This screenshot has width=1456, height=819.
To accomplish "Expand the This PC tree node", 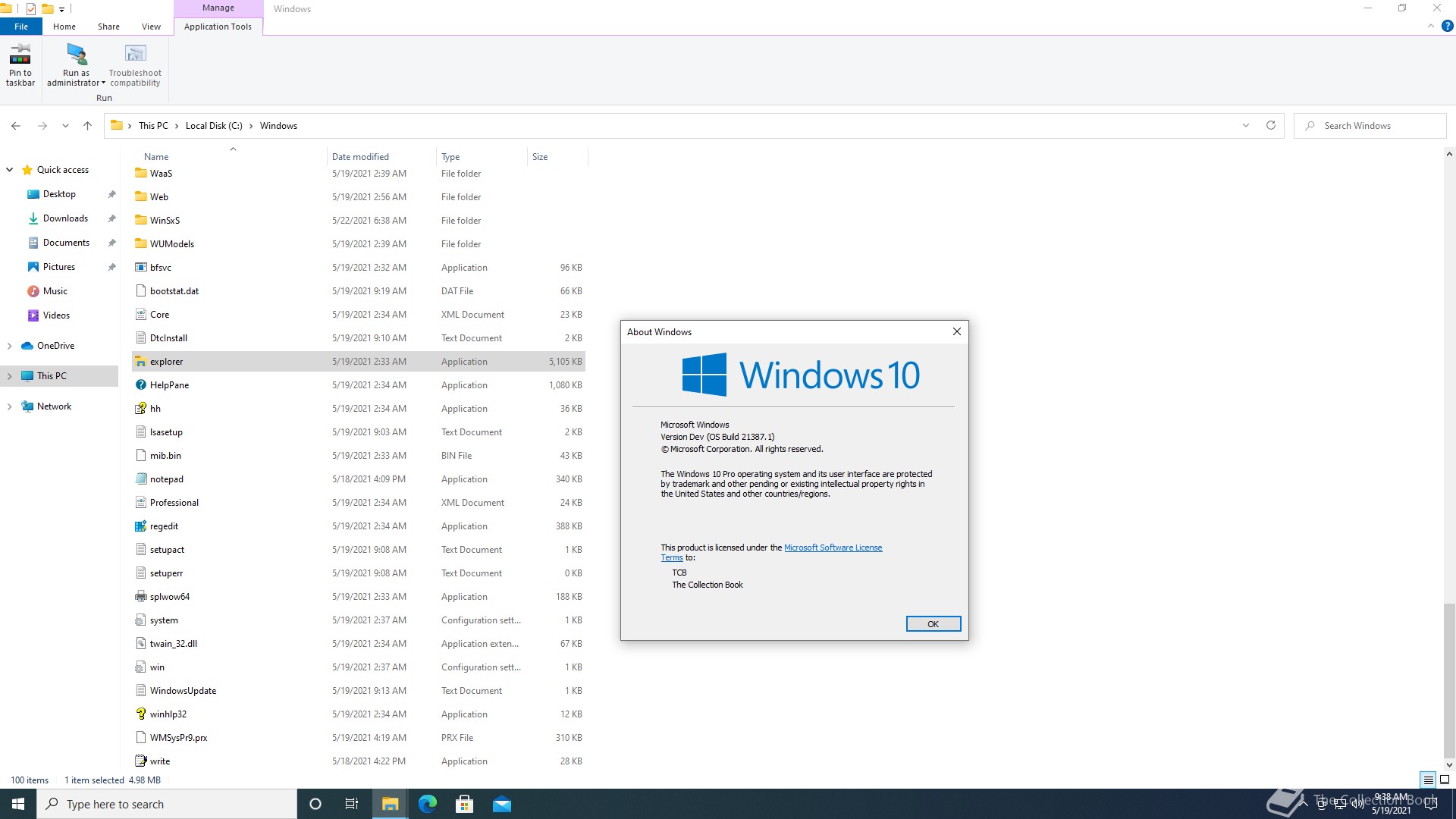I will [10, 376].
